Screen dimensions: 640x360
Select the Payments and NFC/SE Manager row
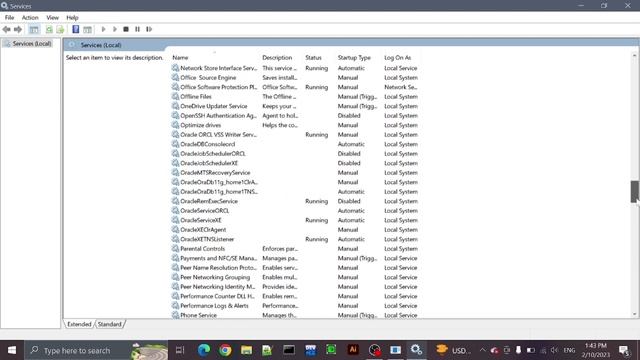[296, 258]
